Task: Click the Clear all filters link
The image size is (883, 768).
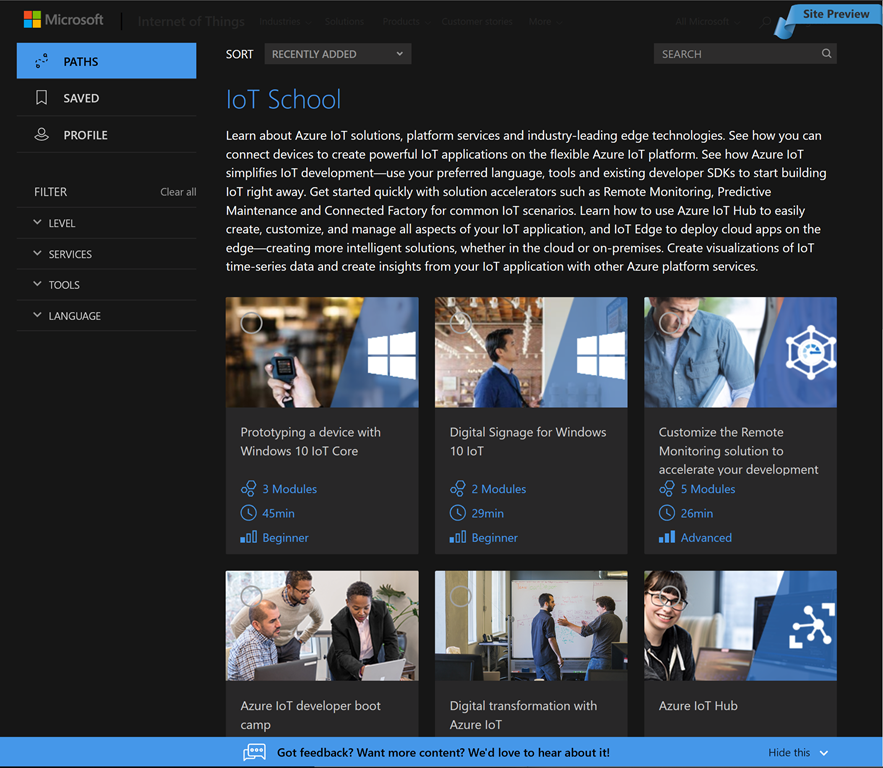Action: [x=178, y=192]
